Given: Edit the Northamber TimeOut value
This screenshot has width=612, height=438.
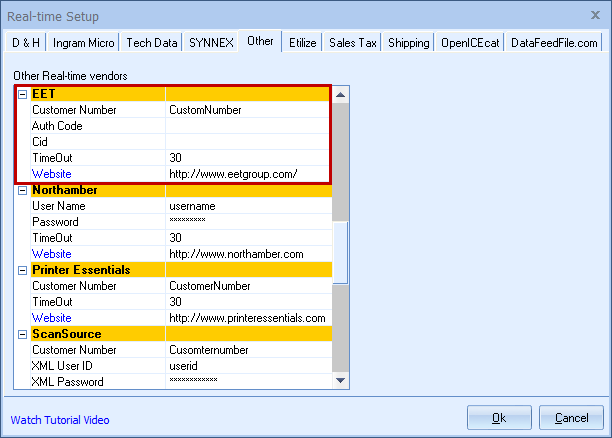Looking at the screenshot, I should click(249, 238).
